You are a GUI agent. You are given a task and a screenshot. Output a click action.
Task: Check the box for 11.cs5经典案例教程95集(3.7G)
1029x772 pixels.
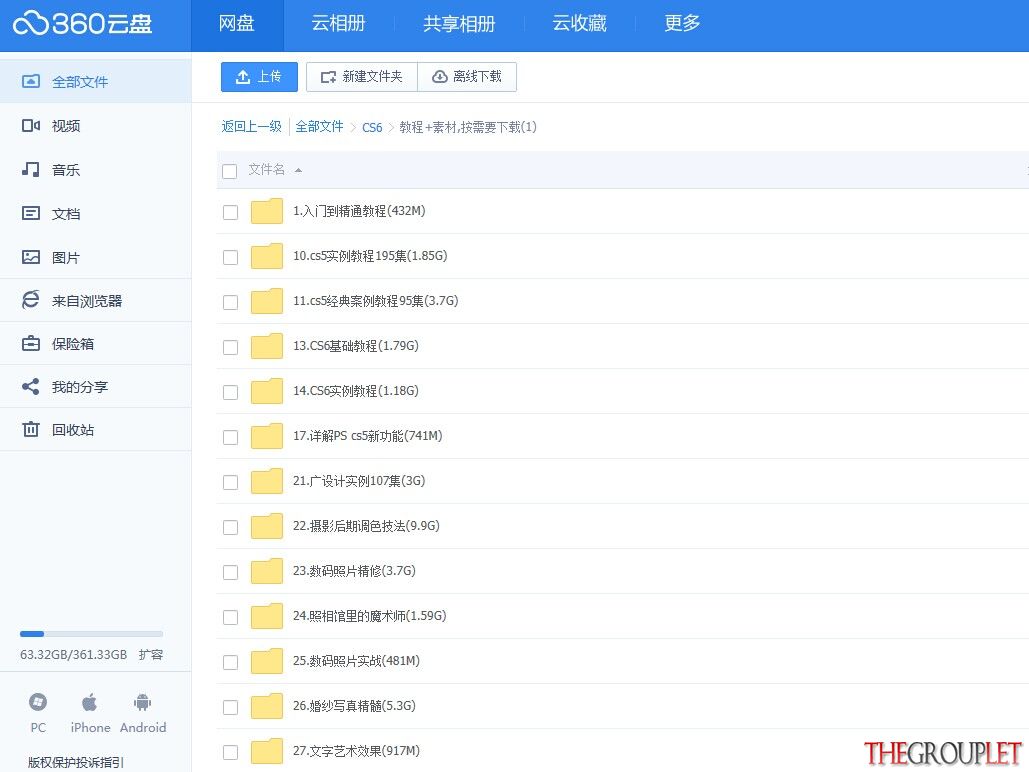(230, 303)
